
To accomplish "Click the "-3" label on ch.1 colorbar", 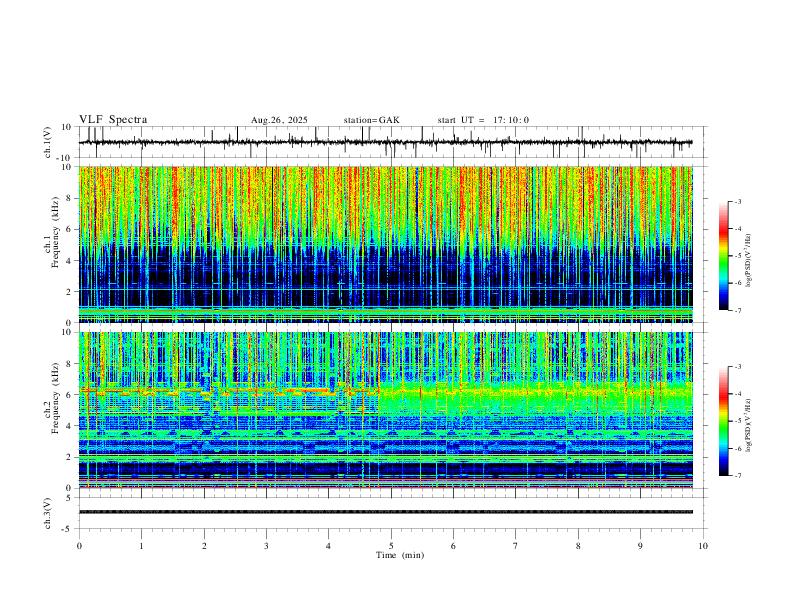I will tap(738, 201).
